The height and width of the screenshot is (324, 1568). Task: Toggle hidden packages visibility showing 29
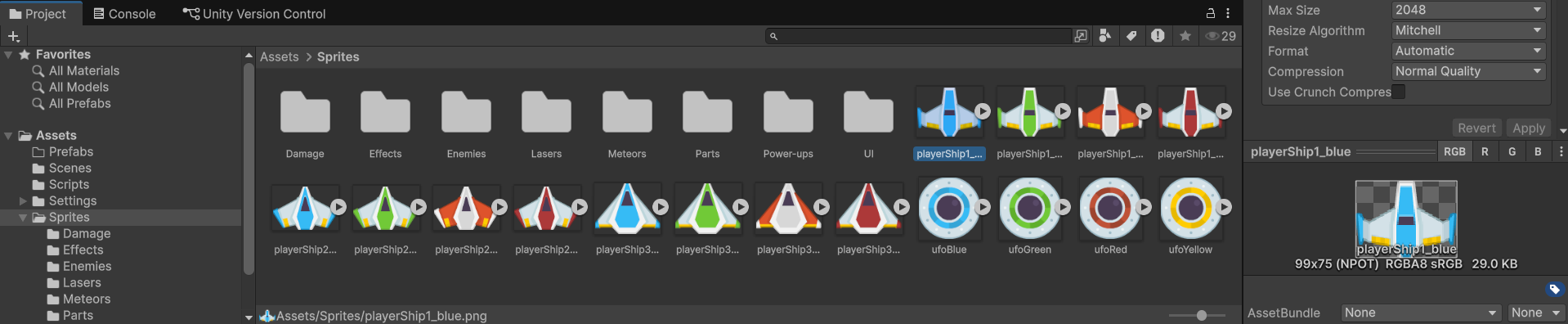click(x=1221, y=36)
